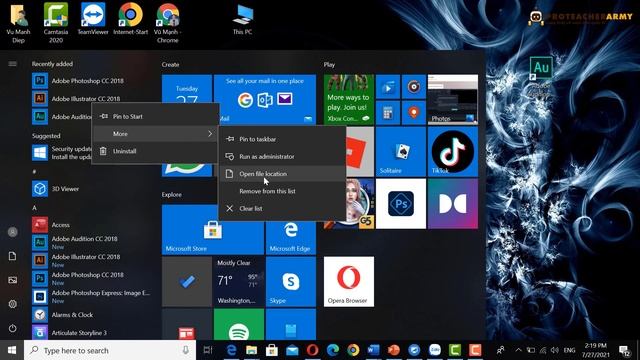Open the Microsoft Edge tile

coord(291,239)
